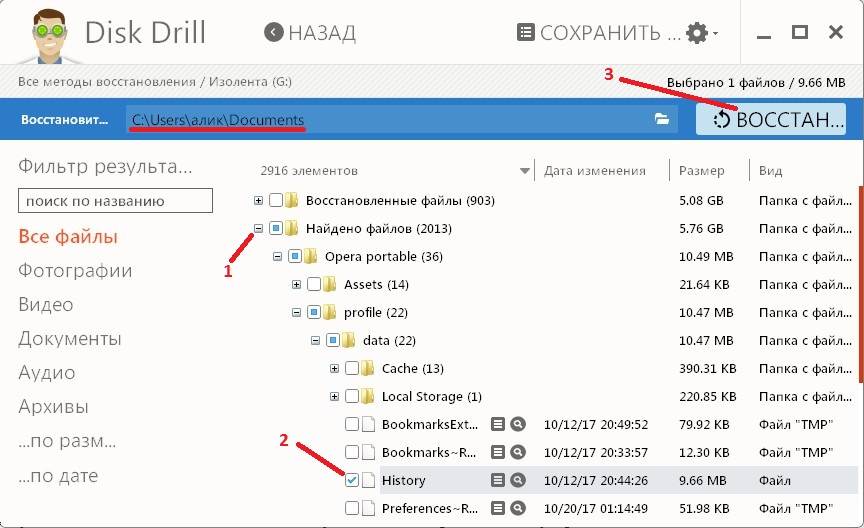
Task: Show details icon for Preferences~R file
Action: point(498,508)
